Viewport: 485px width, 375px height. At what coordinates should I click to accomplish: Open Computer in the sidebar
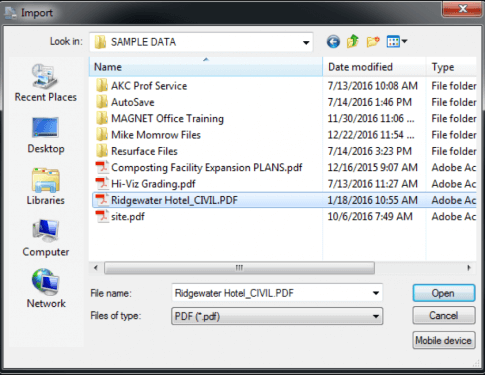coord(46,238)
